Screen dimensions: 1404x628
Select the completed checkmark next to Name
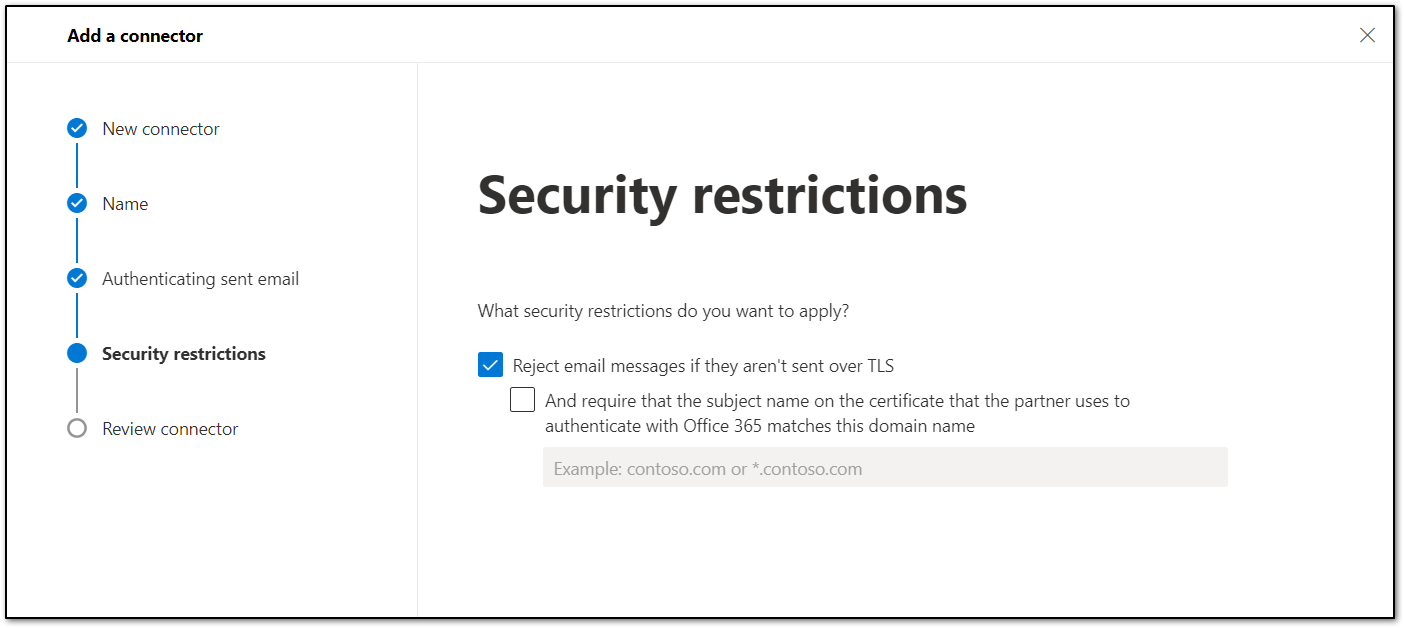click(77, 203)
